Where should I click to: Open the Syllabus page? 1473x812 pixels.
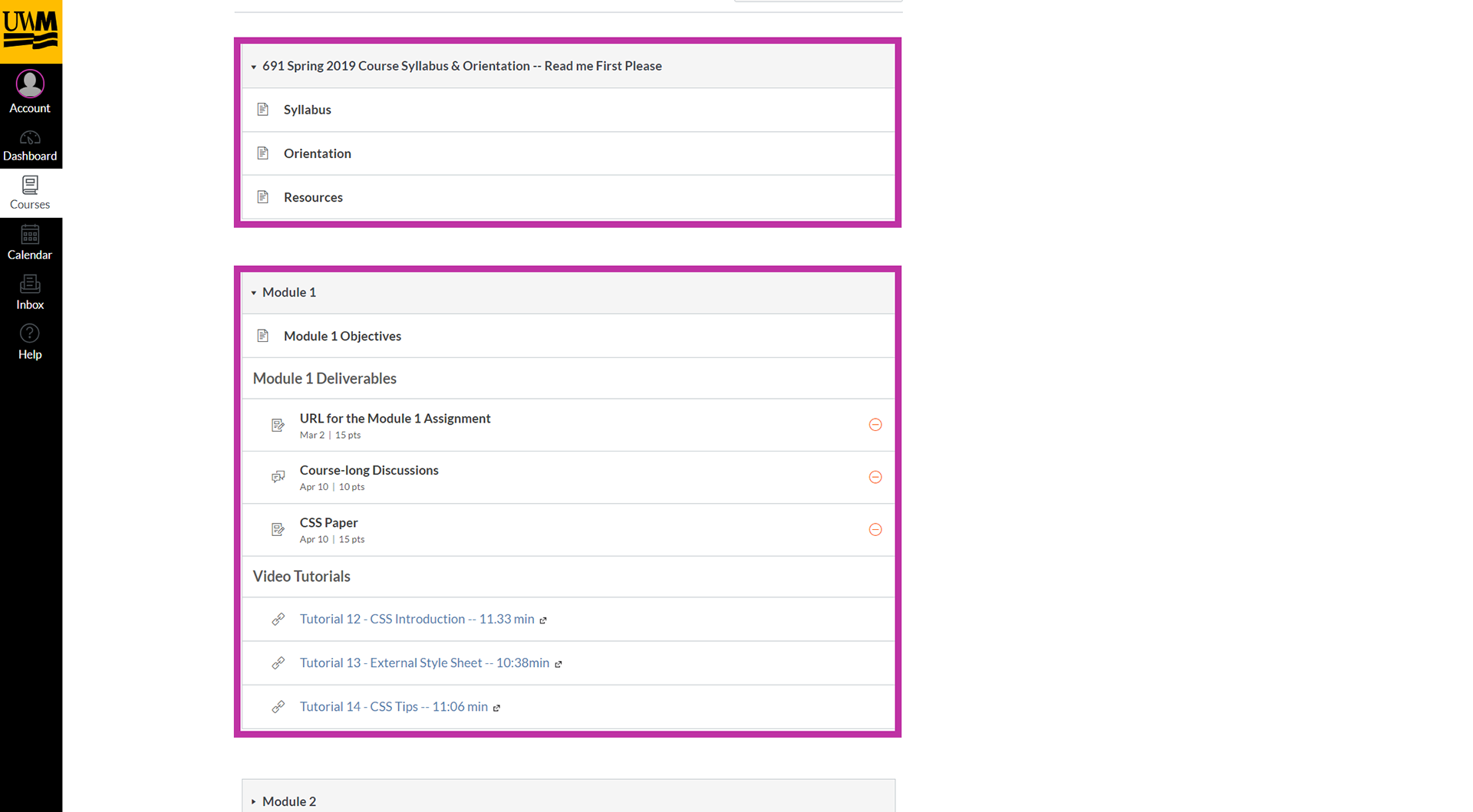coord(308,110)
